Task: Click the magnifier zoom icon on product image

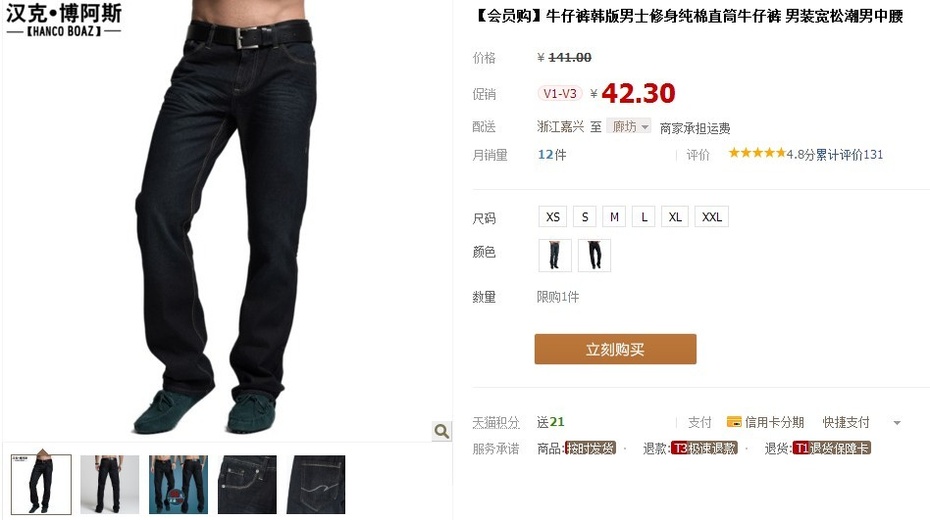Action: (x=441, y=431)
